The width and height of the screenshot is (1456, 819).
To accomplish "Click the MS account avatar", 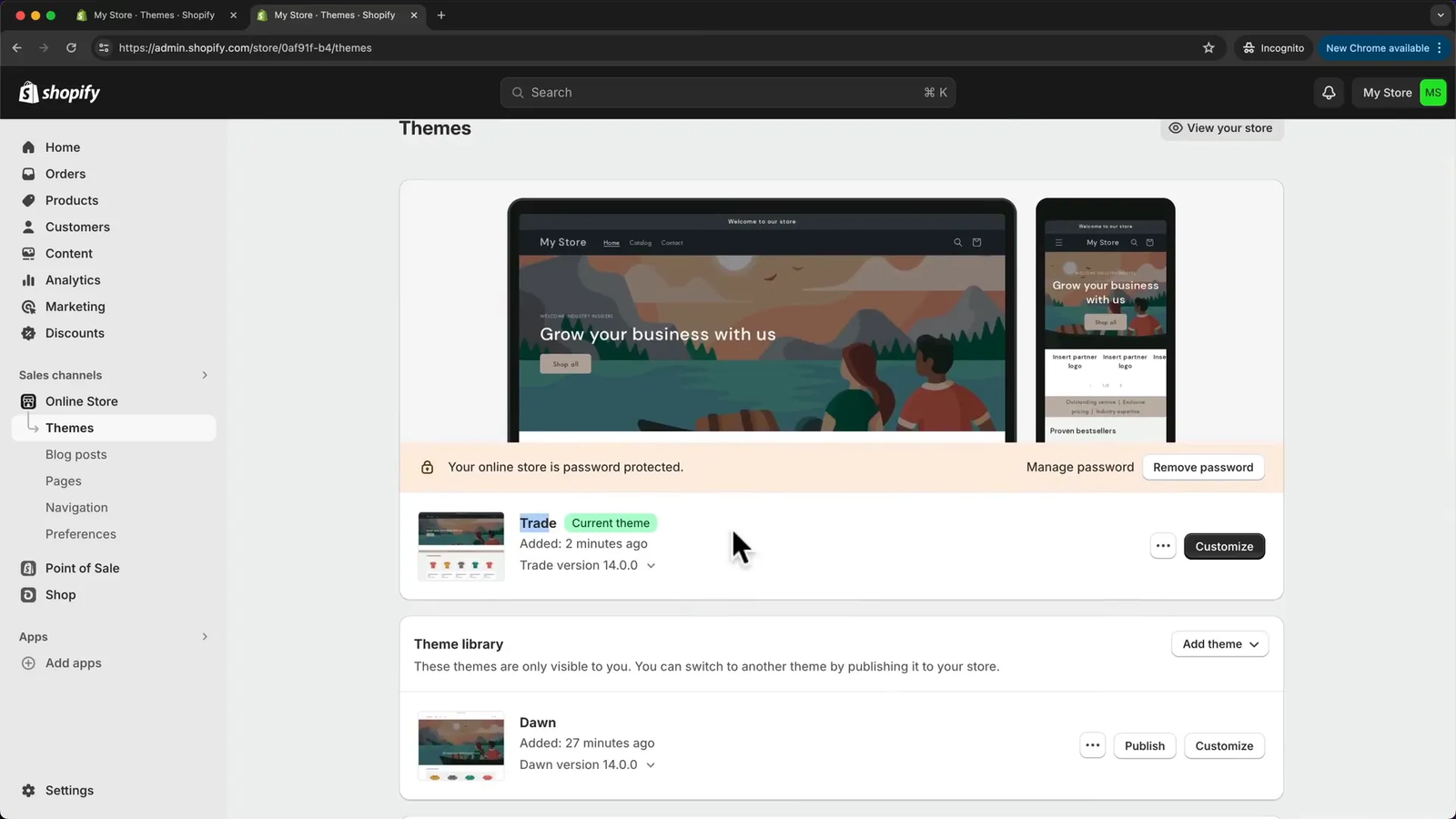I will click(1433, 93).
